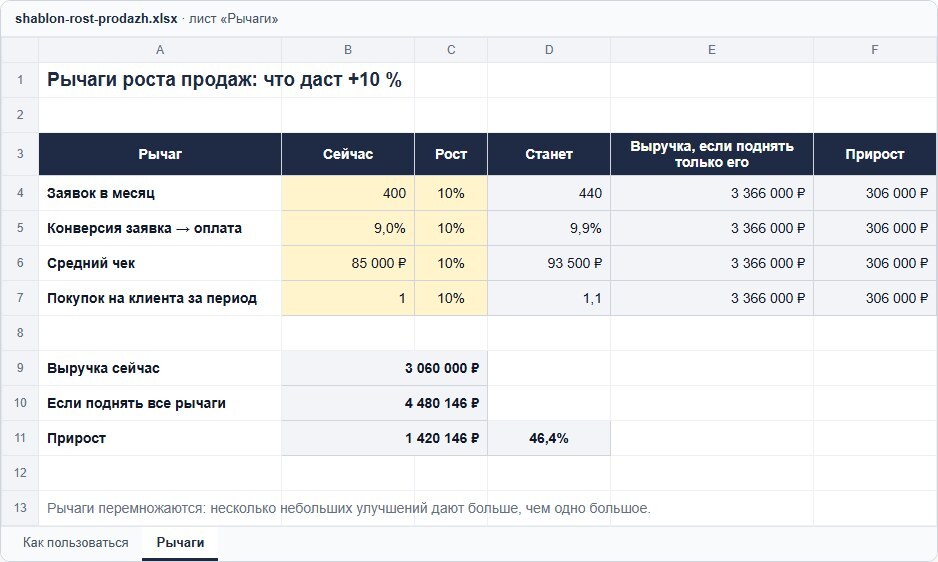Select the «Заявок в месяц» cell
Viewport: 938px width, 562px height.
(160, 193)
